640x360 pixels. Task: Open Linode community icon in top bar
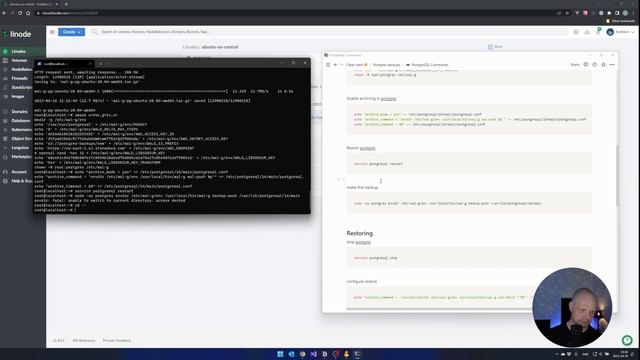click(587, 32)
